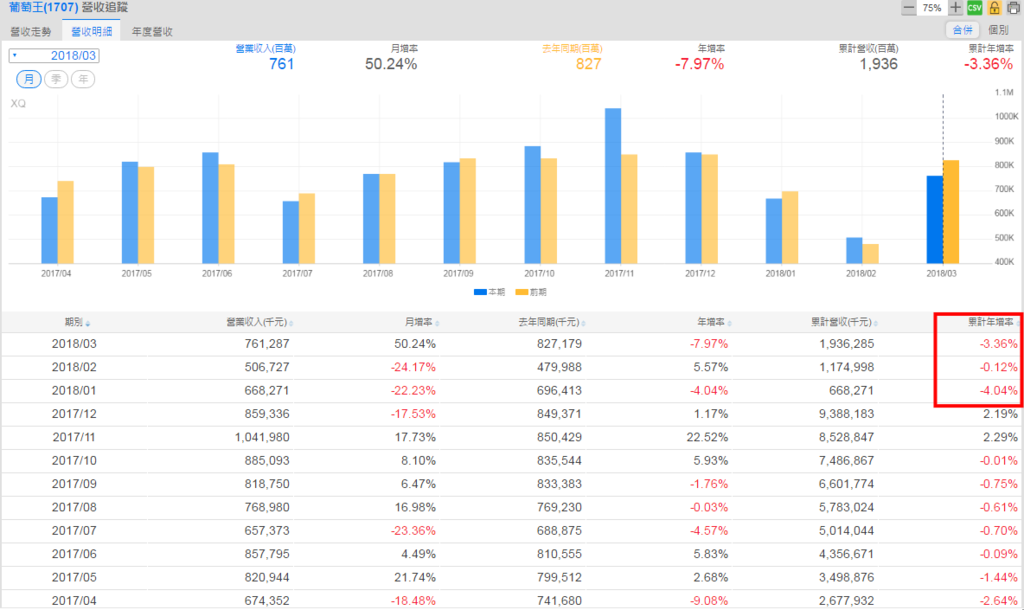Click the 2017/12 label on the chart axis
The image size is (1024, 610).
pyautogui.click(x=700, y=274)
